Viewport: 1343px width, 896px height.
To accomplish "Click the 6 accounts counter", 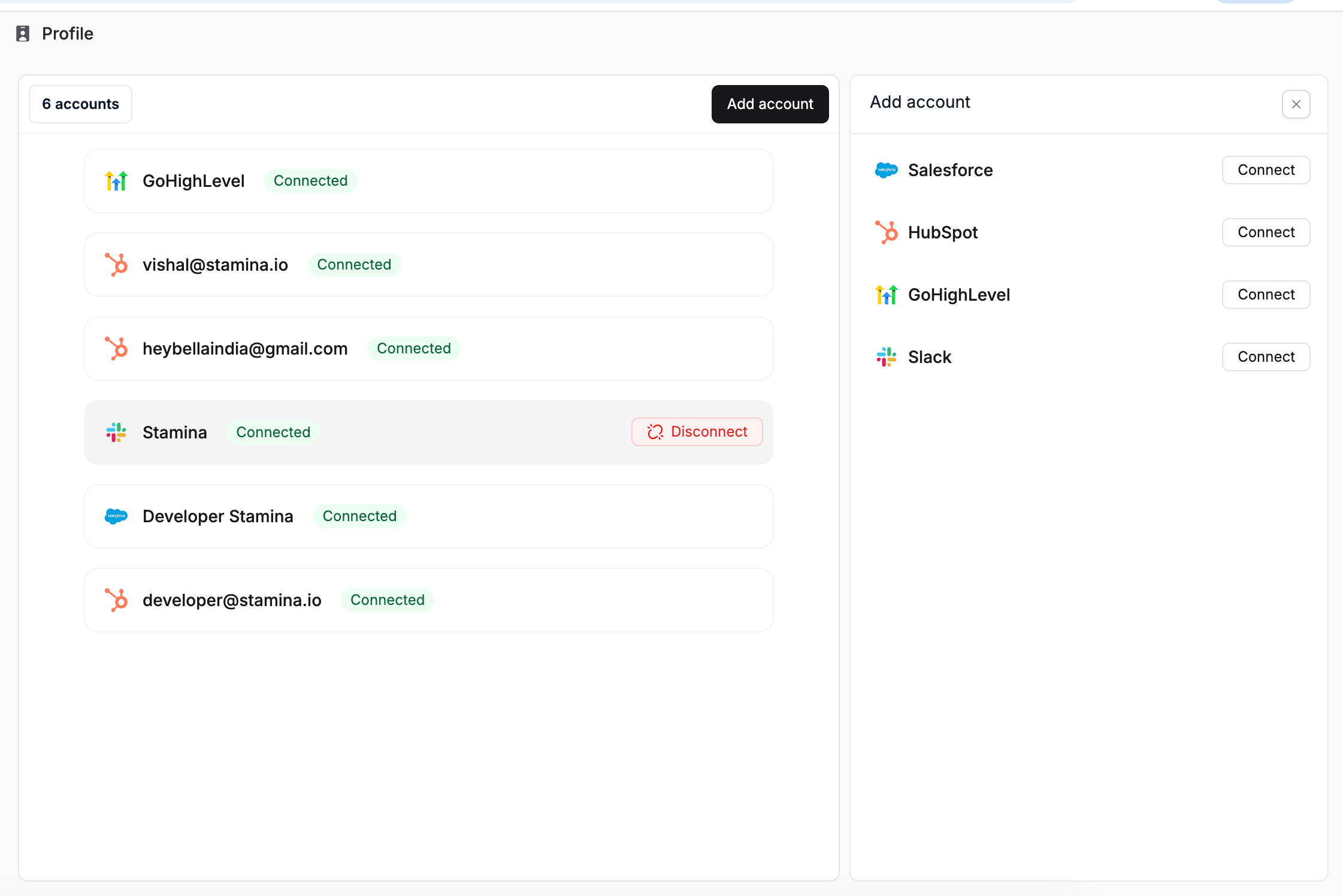I will tap(80, 104).
